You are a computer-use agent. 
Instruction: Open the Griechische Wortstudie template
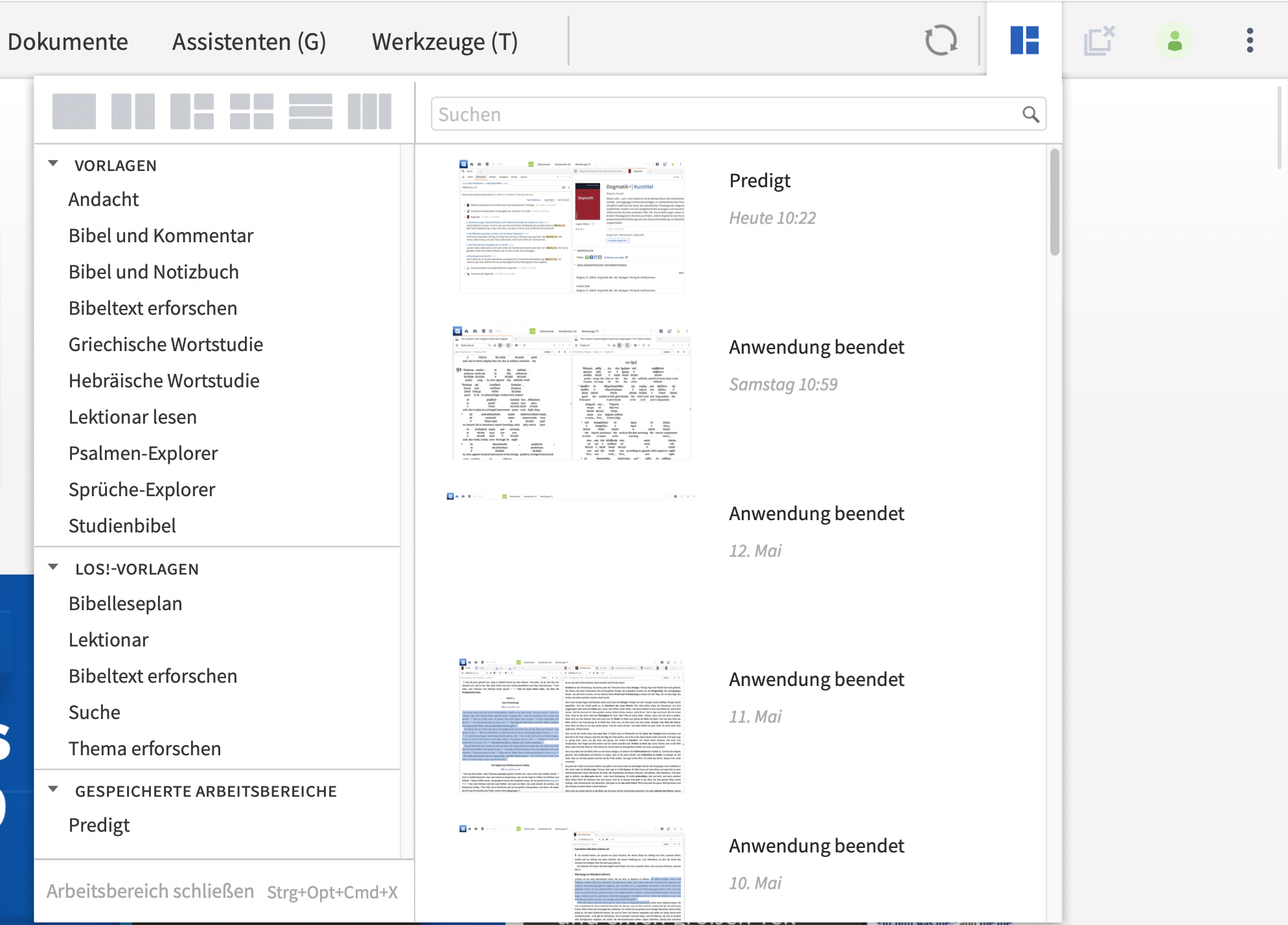click(x=166, y=344)
